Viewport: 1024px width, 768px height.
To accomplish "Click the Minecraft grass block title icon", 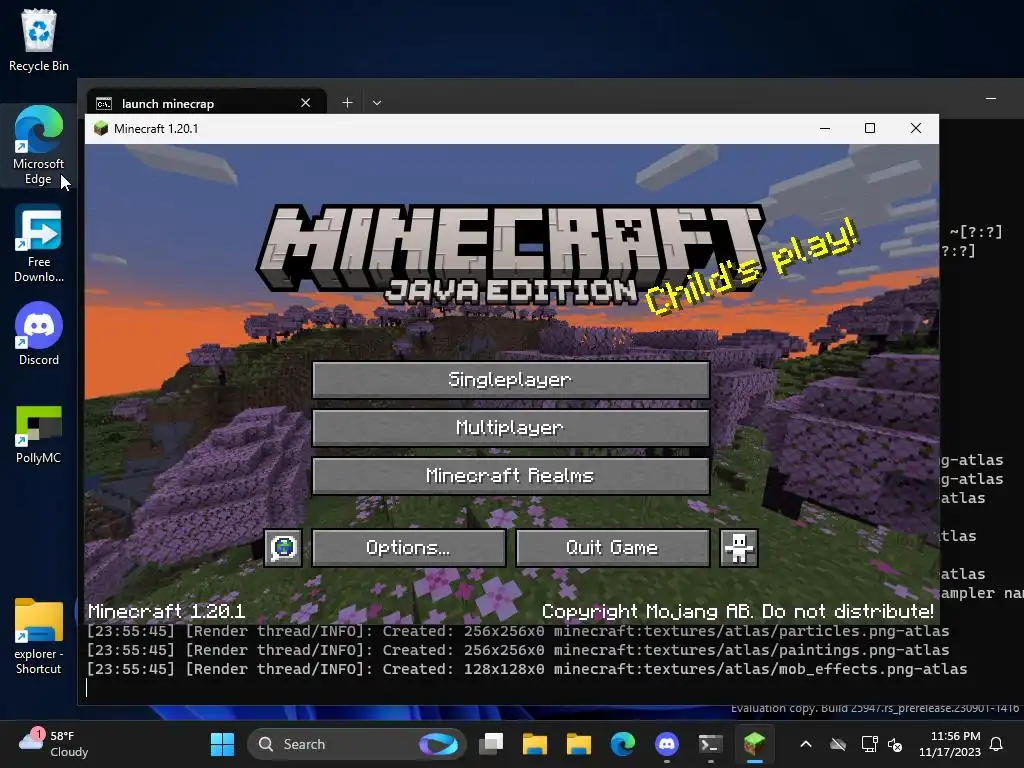I will [x=101, y=129].
